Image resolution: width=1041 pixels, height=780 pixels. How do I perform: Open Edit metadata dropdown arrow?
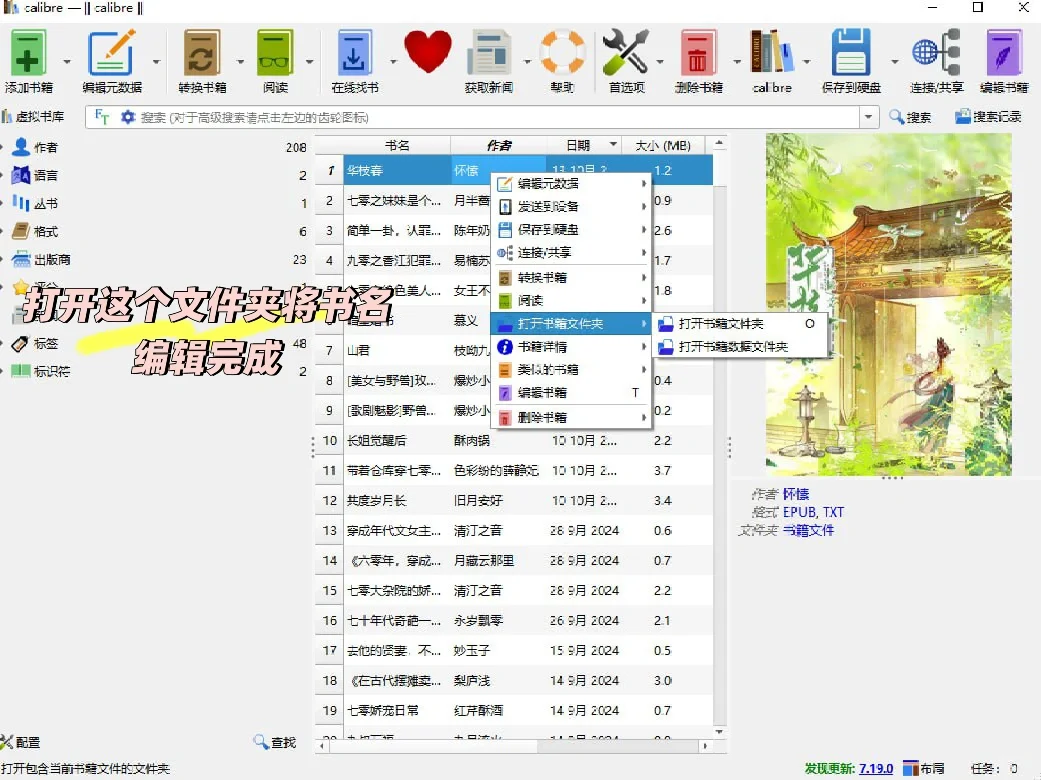(x=156, y=62)
